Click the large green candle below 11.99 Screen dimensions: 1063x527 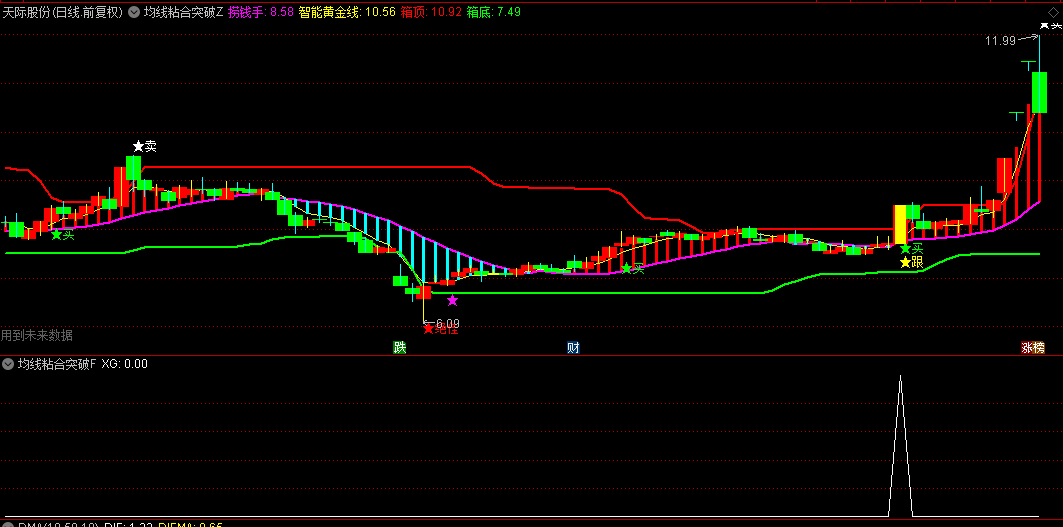tap(1039, 92)
